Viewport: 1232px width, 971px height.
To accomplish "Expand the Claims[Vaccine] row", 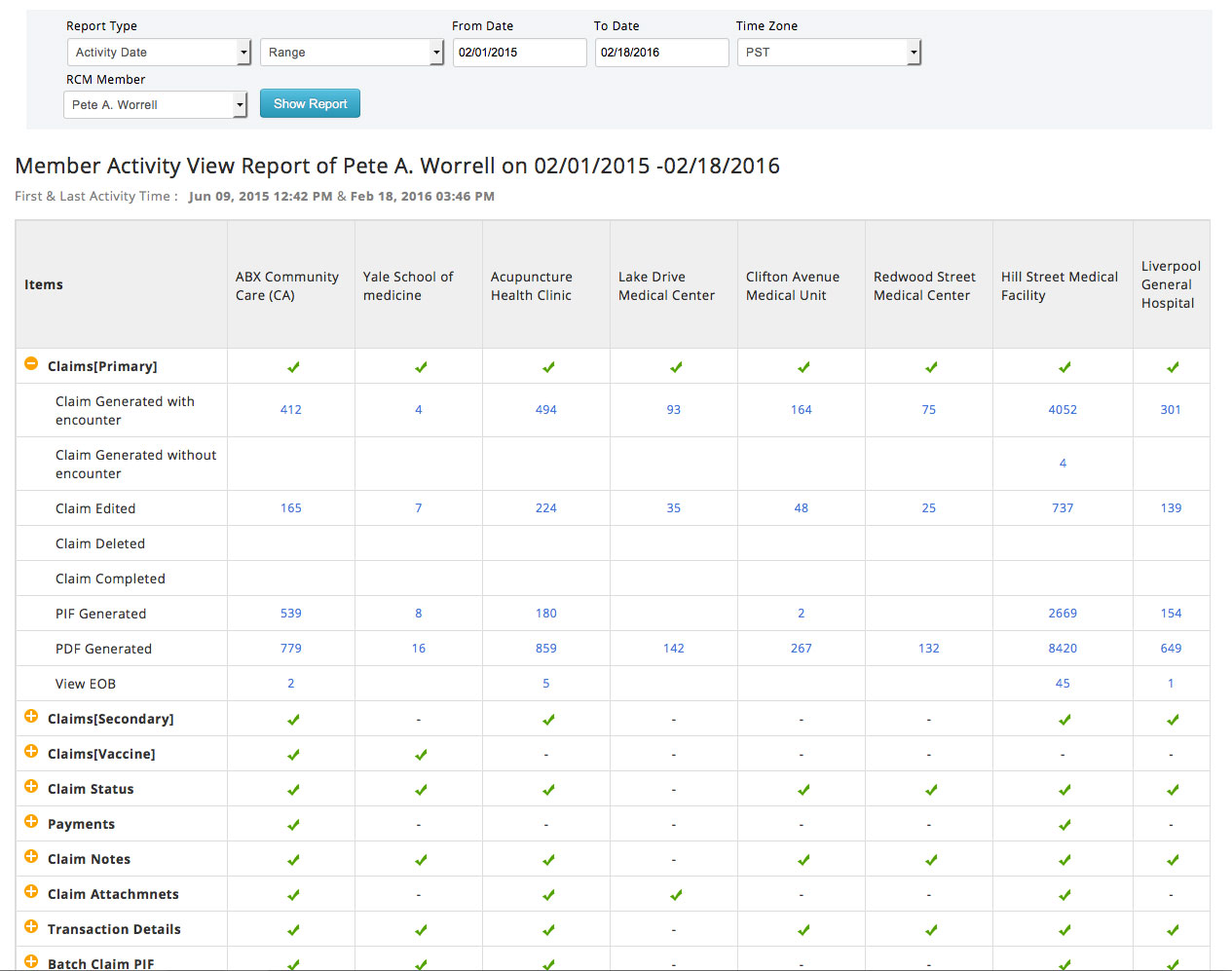I will pyautogui.click(x=31, y=753).
